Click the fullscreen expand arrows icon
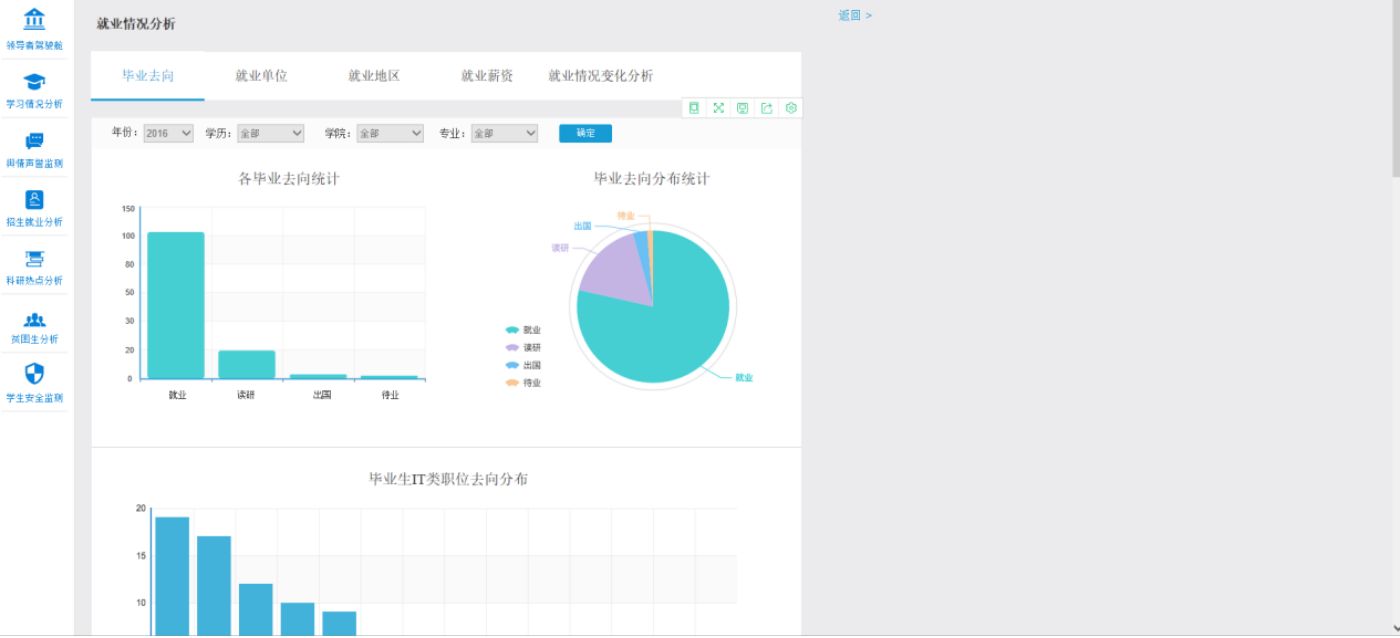This screenshot has height=638, width=1400. 718,108
